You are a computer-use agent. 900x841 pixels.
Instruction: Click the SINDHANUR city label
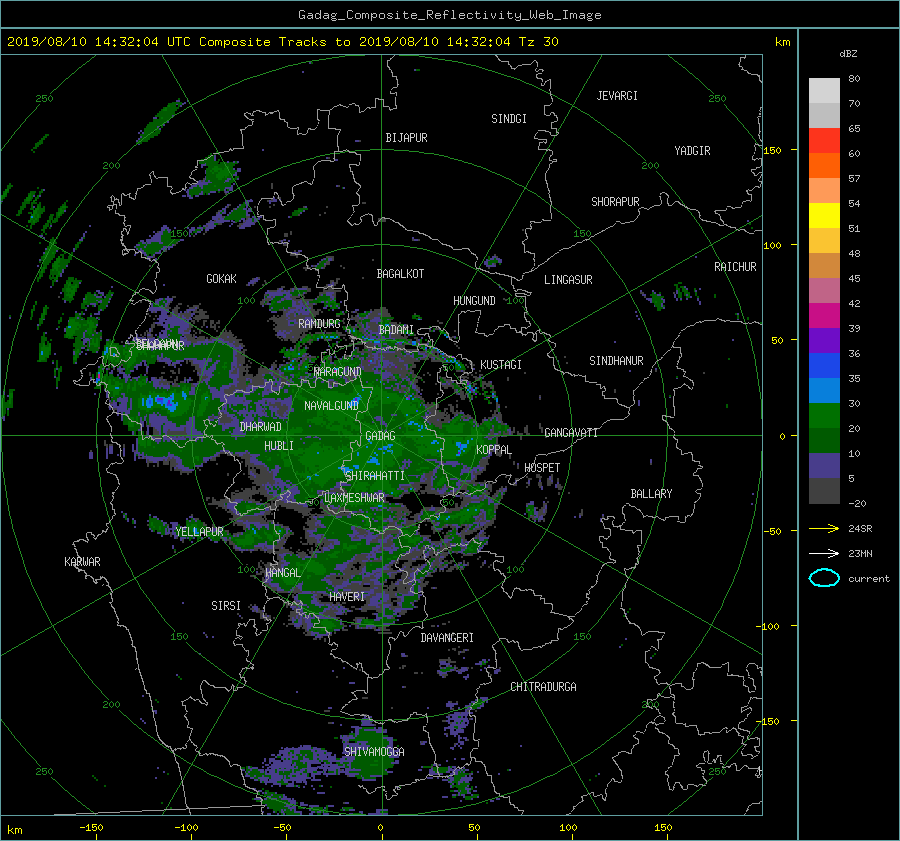click(616, 361)
